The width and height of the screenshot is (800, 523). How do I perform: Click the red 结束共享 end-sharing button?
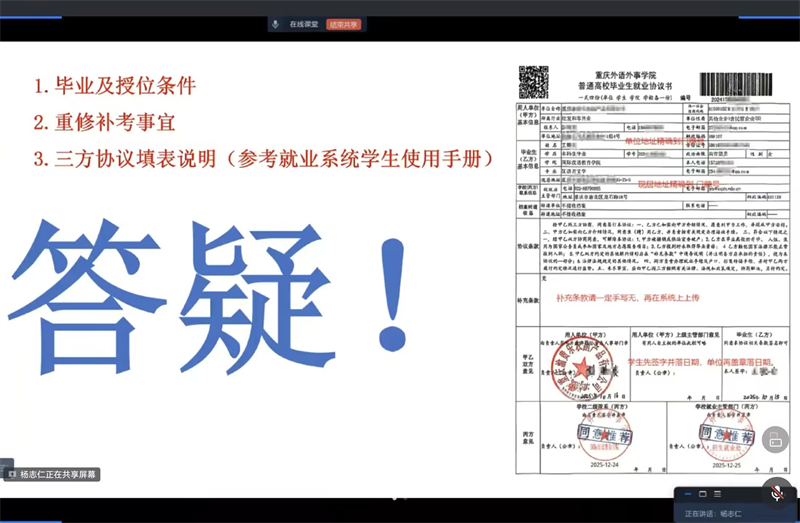pos(344,24)
